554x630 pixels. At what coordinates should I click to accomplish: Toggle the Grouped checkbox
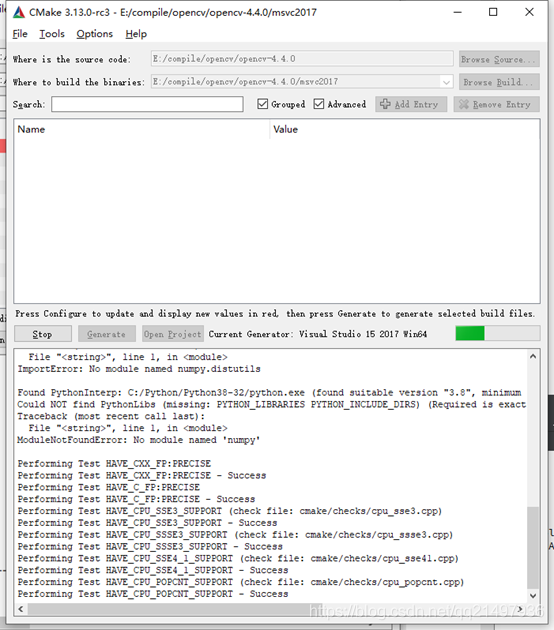click(x=262, y=104)
